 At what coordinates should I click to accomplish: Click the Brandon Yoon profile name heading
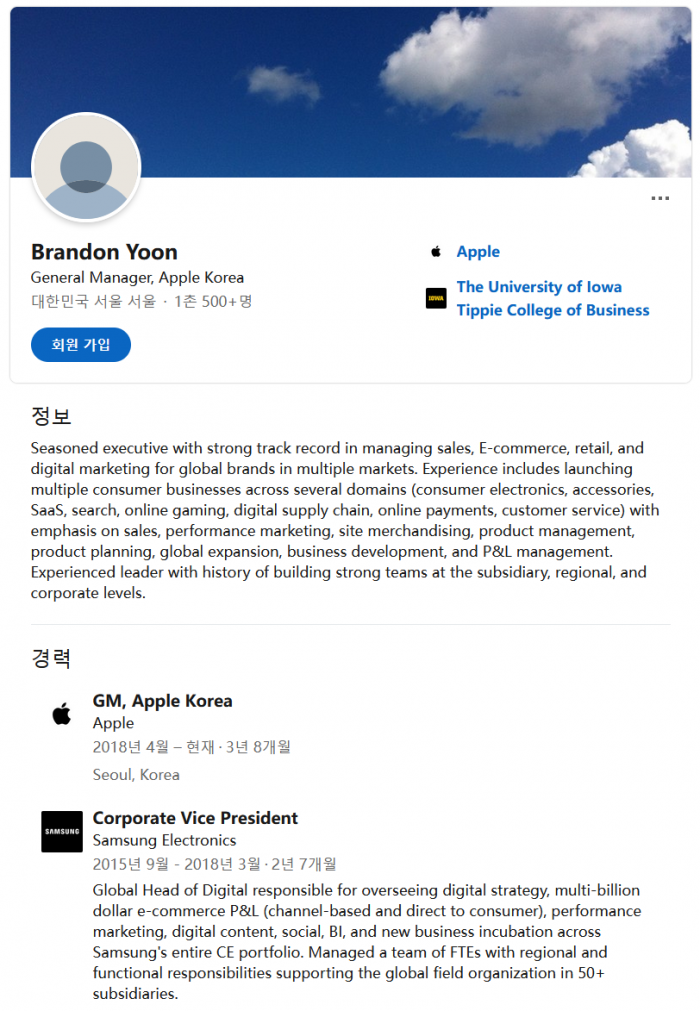tap(104, 252)
